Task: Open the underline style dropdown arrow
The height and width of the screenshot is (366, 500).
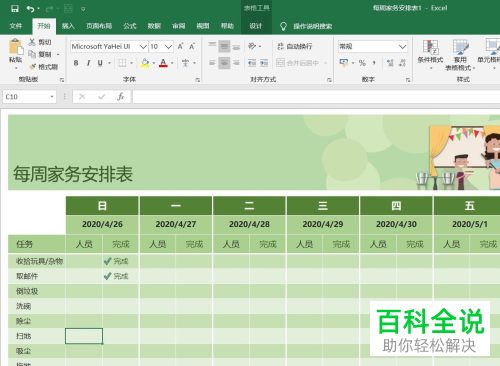Action: [x=109, y=63]
